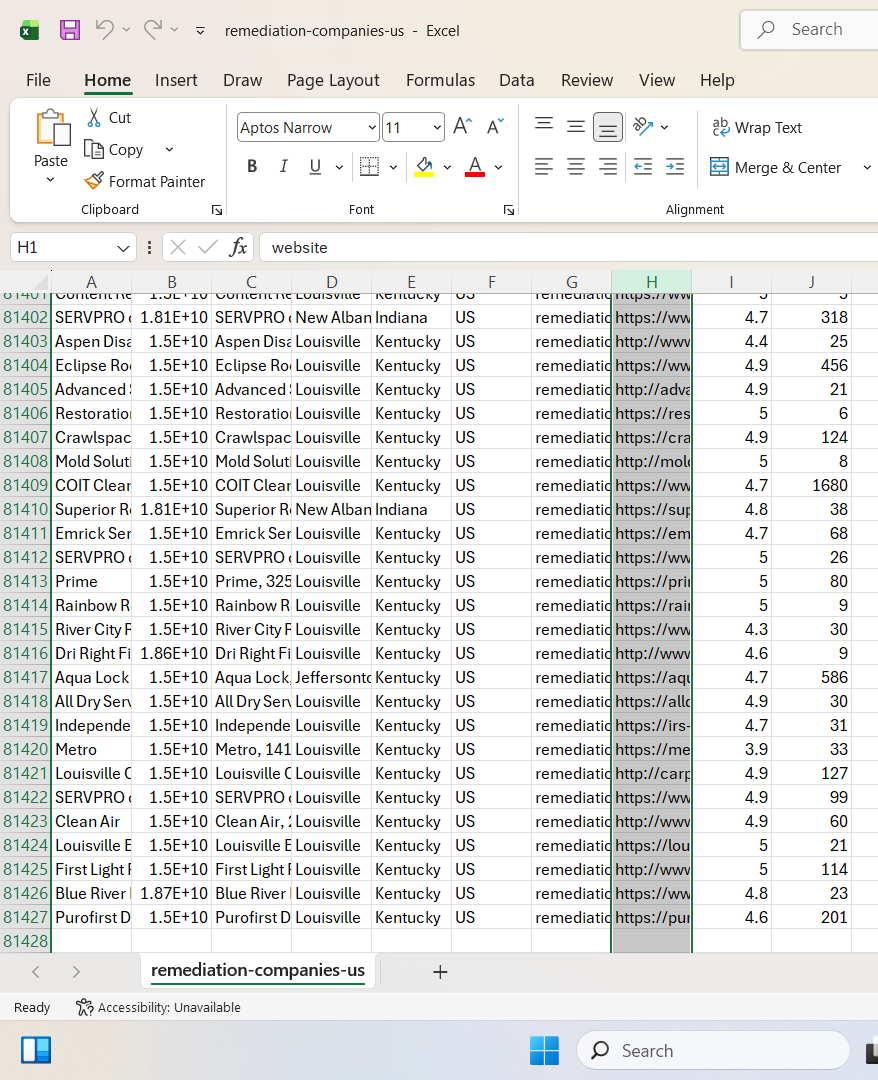Image resolution: width=878 pixels, height=1080 pixels.
Task: Select row header 81409
Action: [x=25, y=485]
